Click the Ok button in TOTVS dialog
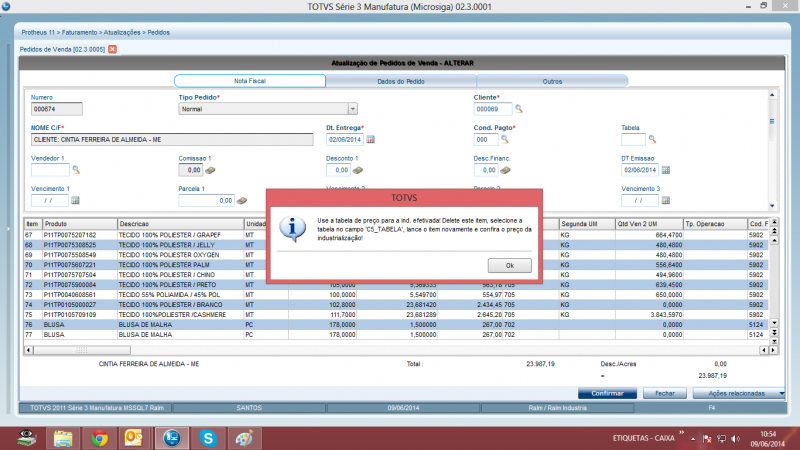Viewport: 800px width, 450px height. (x=509, y=265)
